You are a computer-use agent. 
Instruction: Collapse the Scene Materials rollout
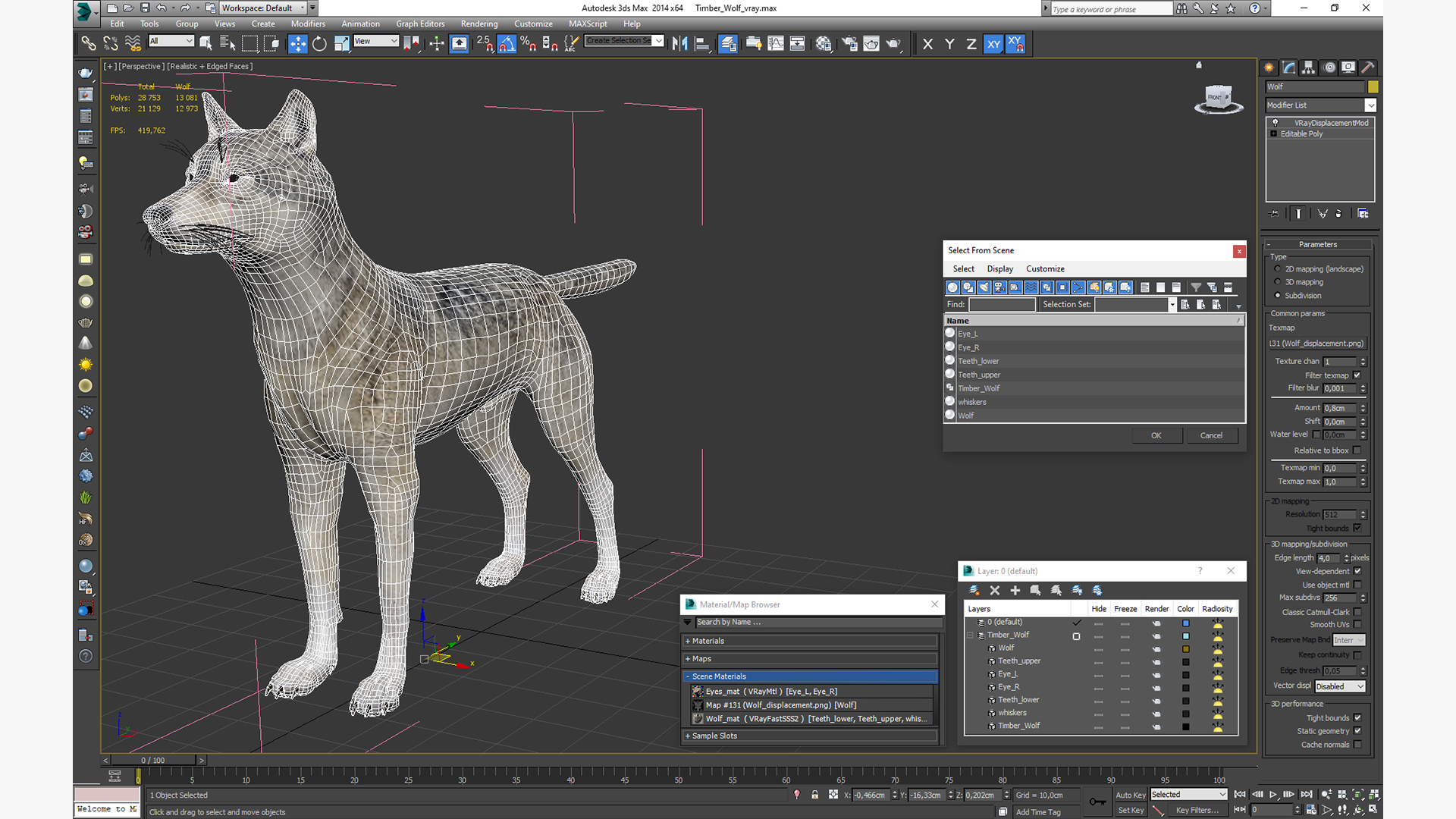pyautogui.click(x=810, y=676)
